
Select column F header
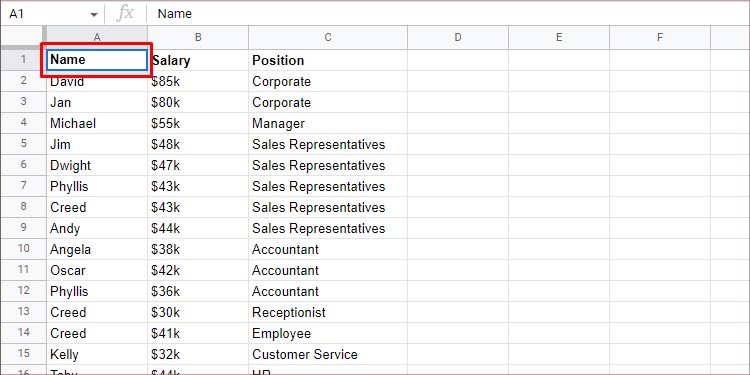point(660,37)
